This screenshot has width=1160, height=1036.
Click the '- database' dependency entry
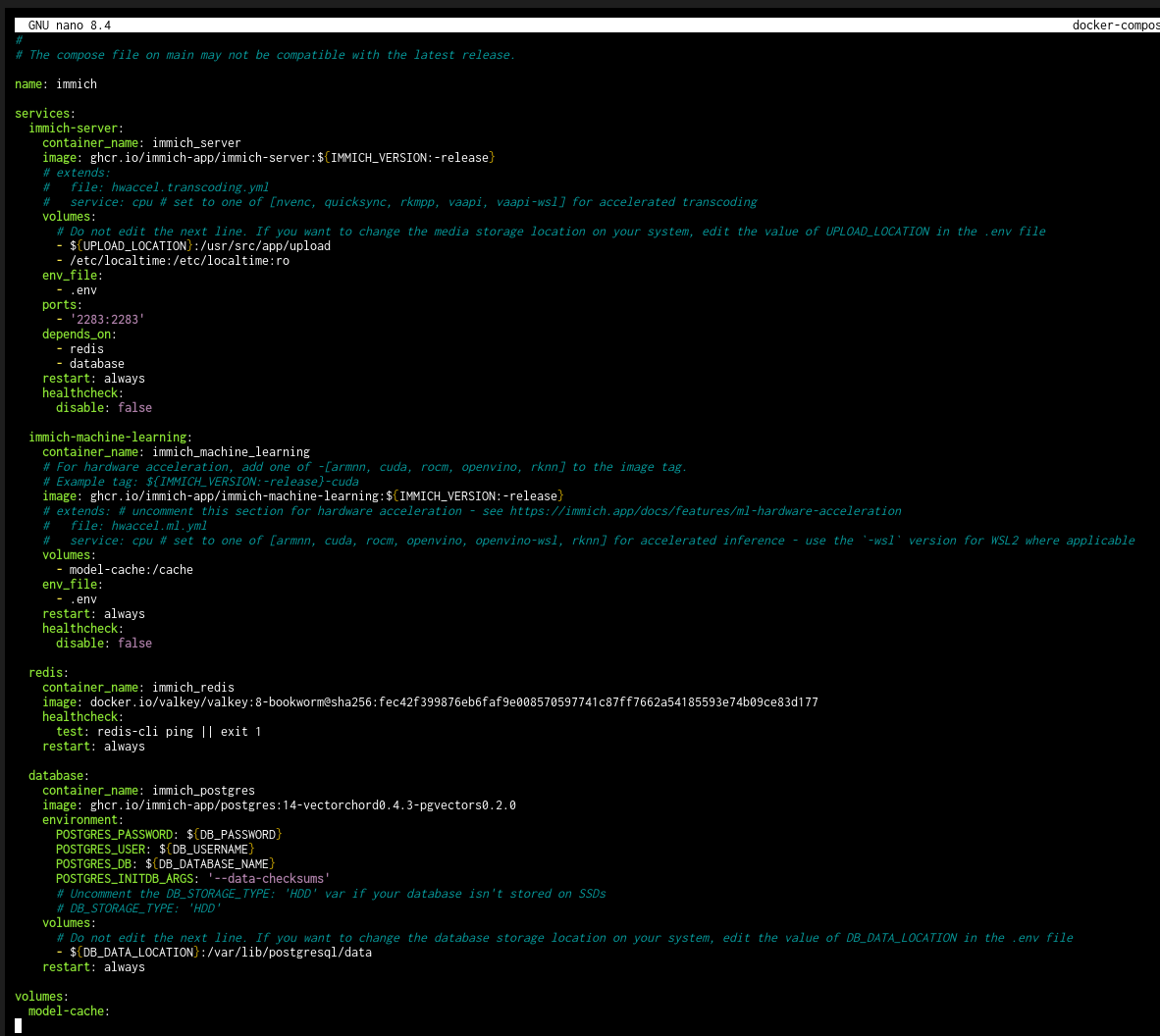coord(90,364)
